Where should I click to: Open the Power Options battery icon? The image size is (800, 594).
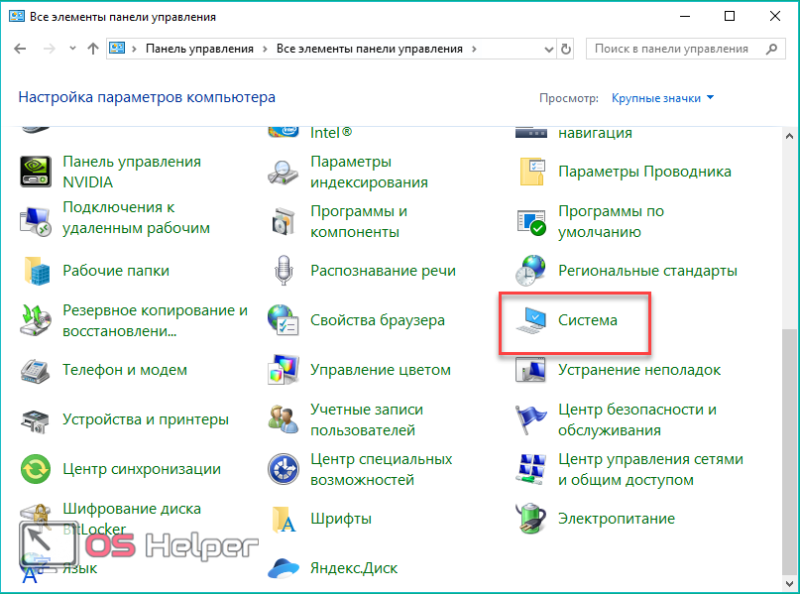click(531, 518)
